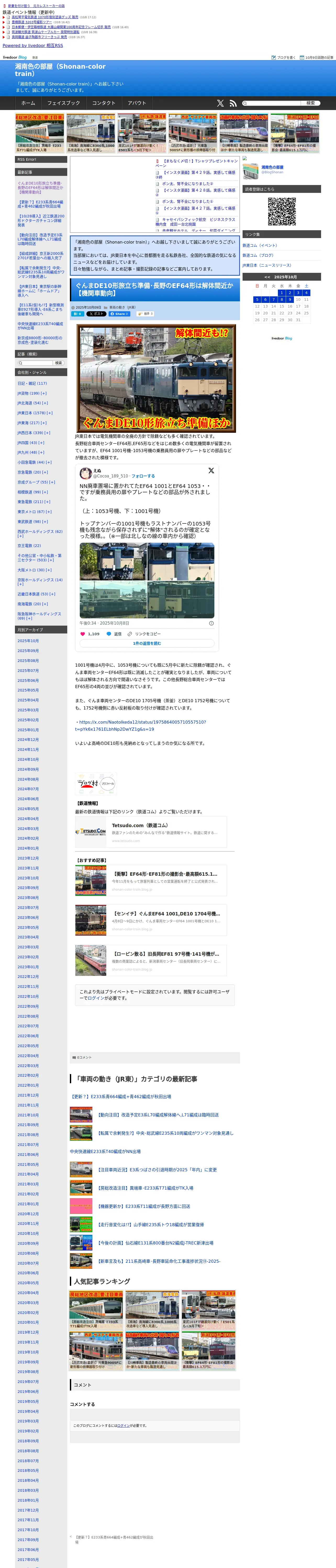The image size is (336, 1568).
Task: Open the RSS feed icon in the header
Action: coord(233,103)
